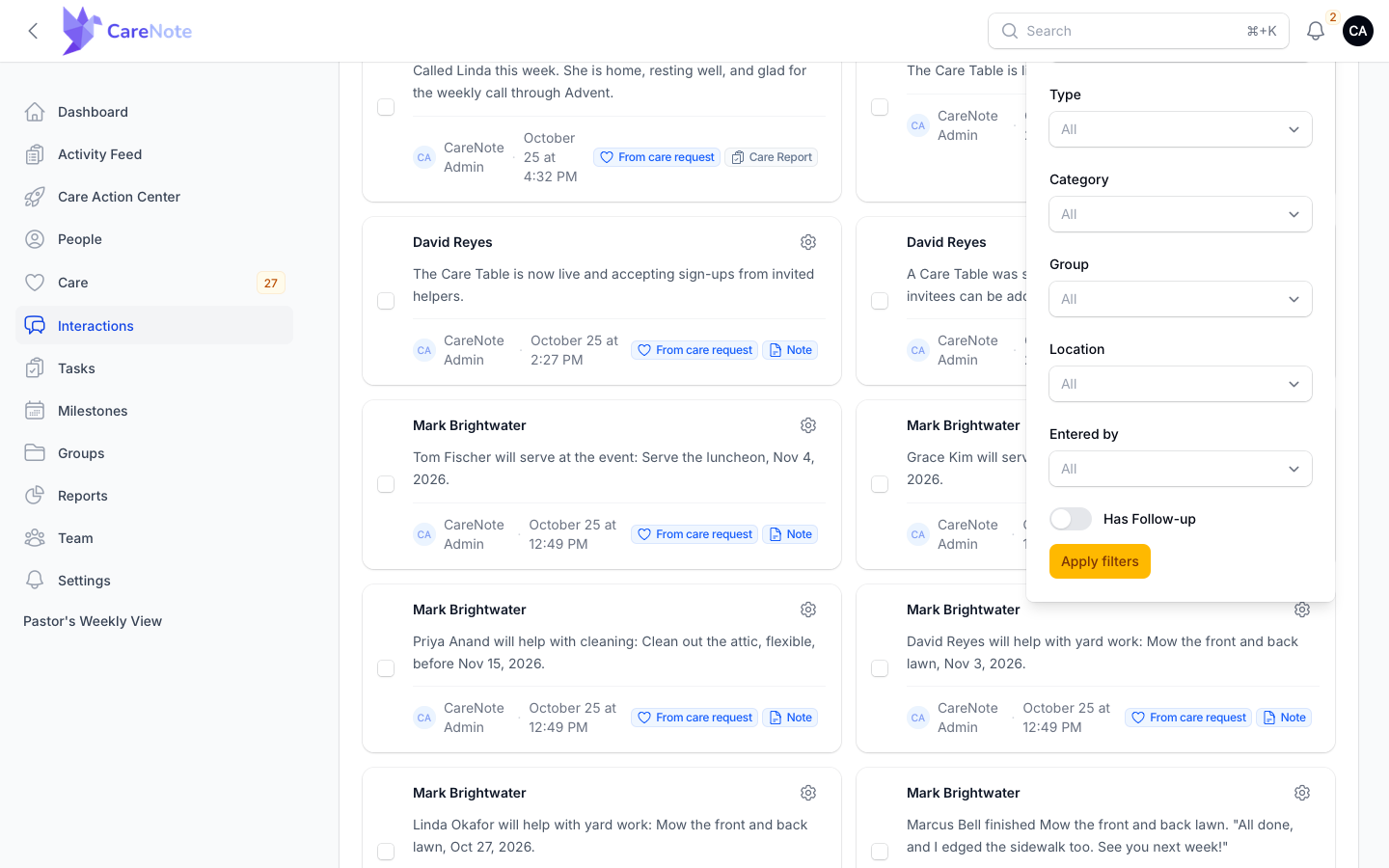Viewport: 1389px width, 868px height.
Task: Click From care request tag on Tom Fischer card
Action: click(694, 534)
